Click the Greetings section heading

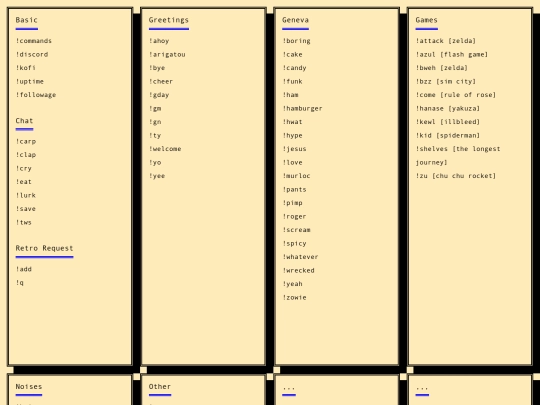(x=169, y=20)
